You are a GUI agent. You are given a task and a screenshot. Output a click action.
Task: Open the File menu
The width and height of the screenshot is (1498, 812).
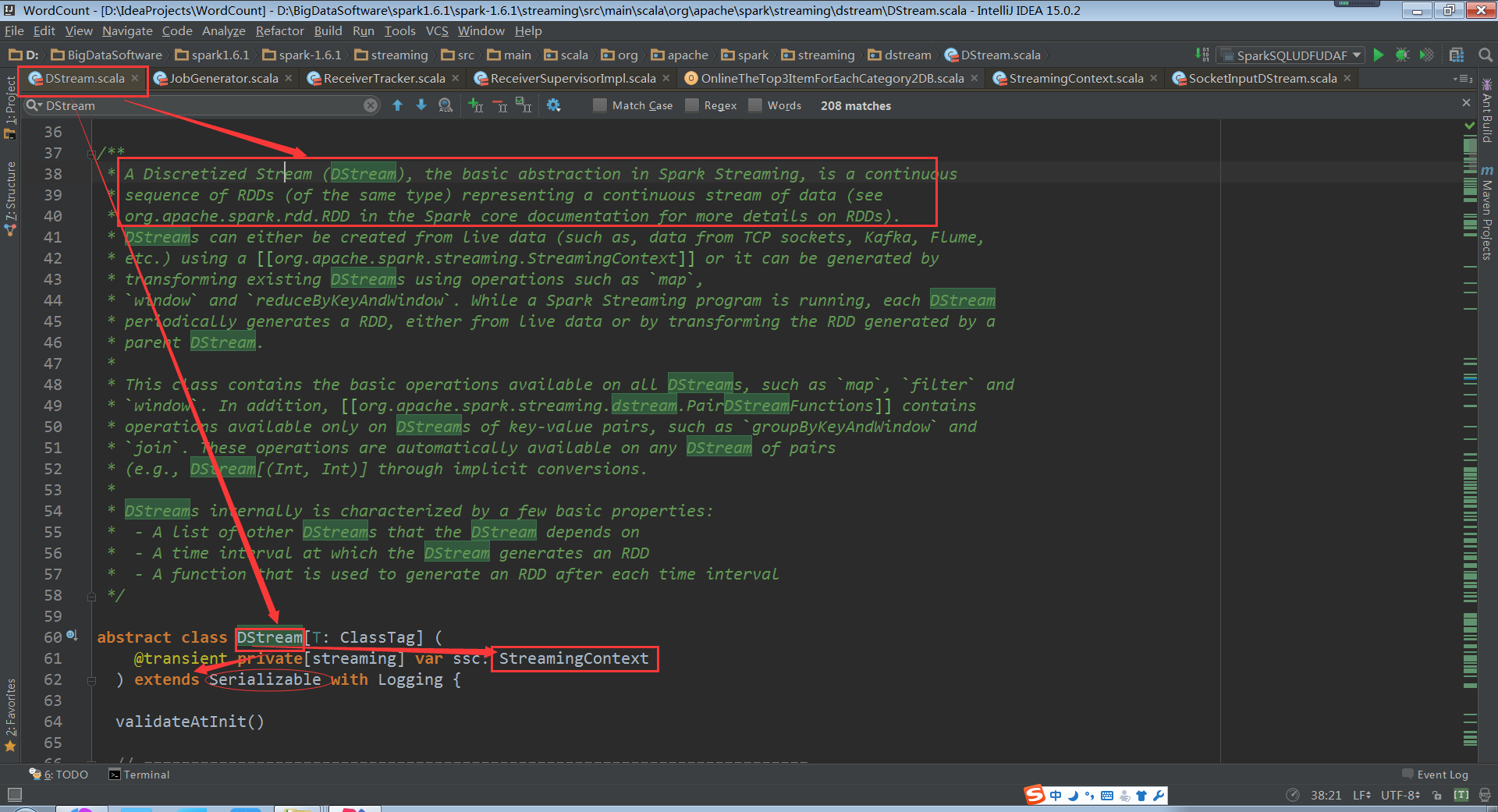14,31
